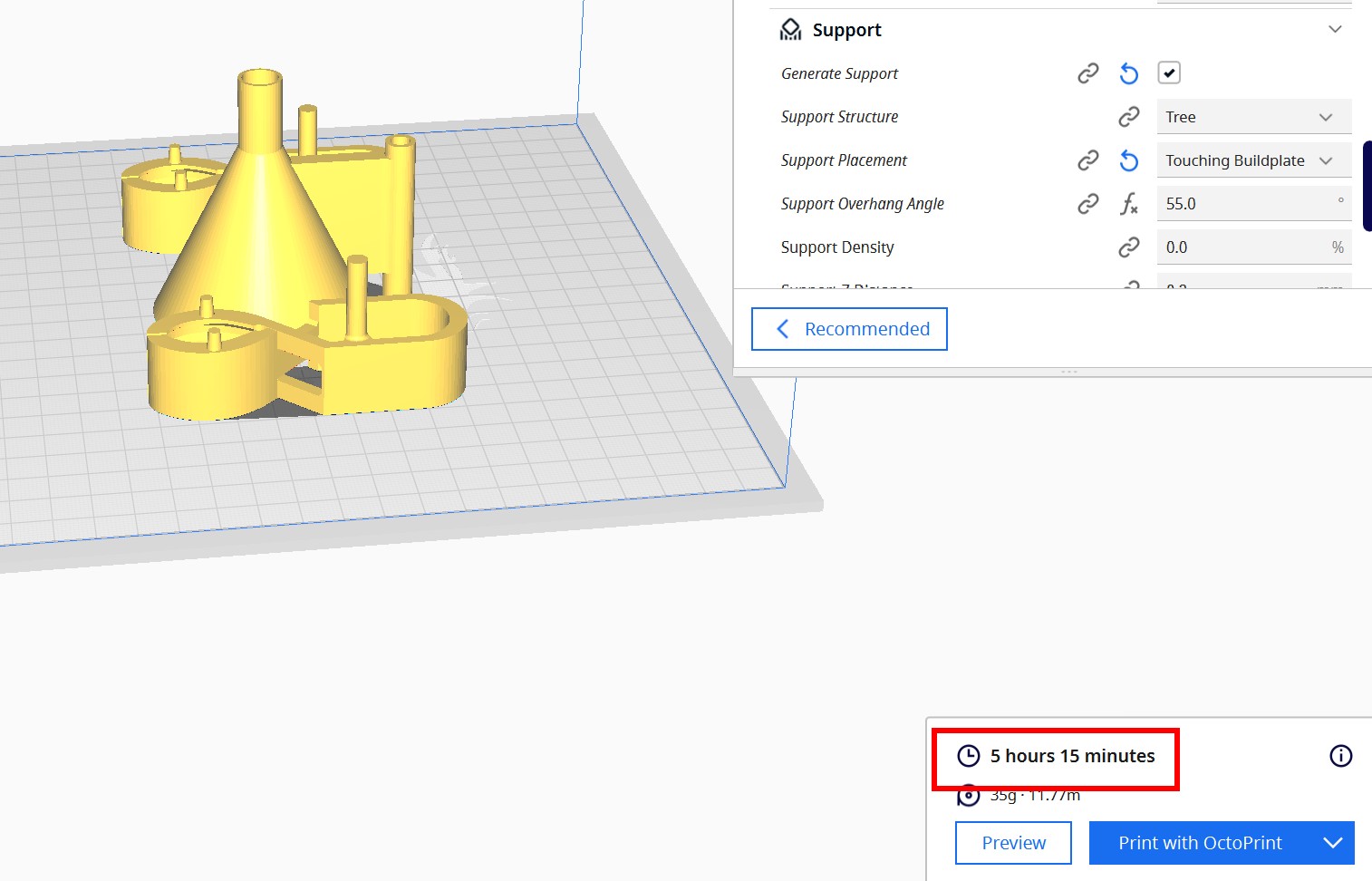The height and width of the screenshot is (881, 1372).
Task: Reset Support Placement to default
Action: coord(1128,160)
